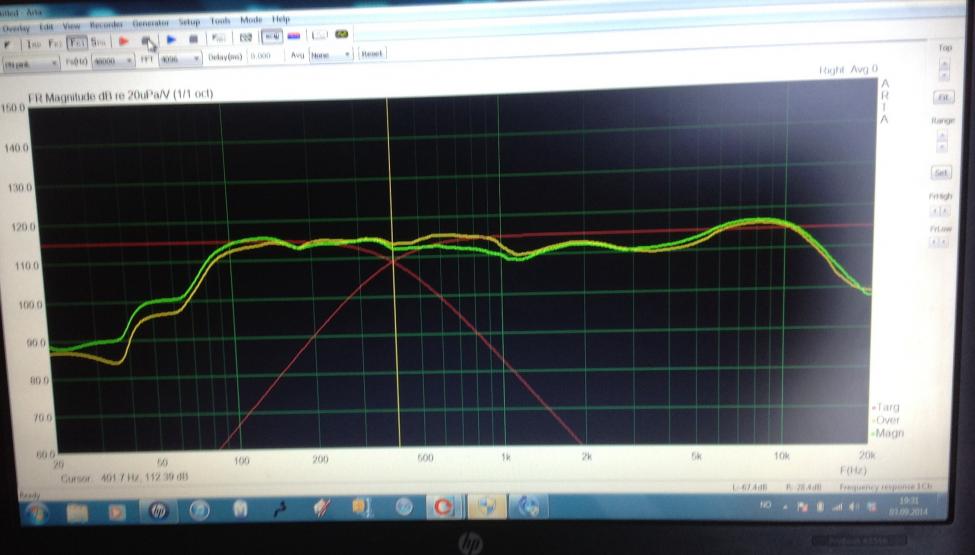Click the 'Magn' legend label
975x555 pixels.
[888, 433]
